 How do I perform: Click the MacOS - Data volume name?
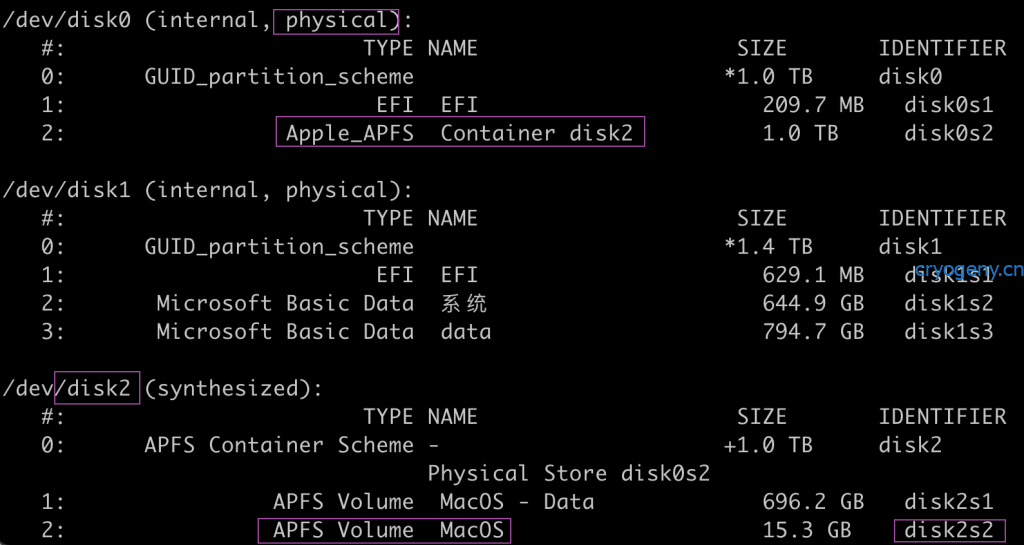pyautogui.click(x=517, y=502)
